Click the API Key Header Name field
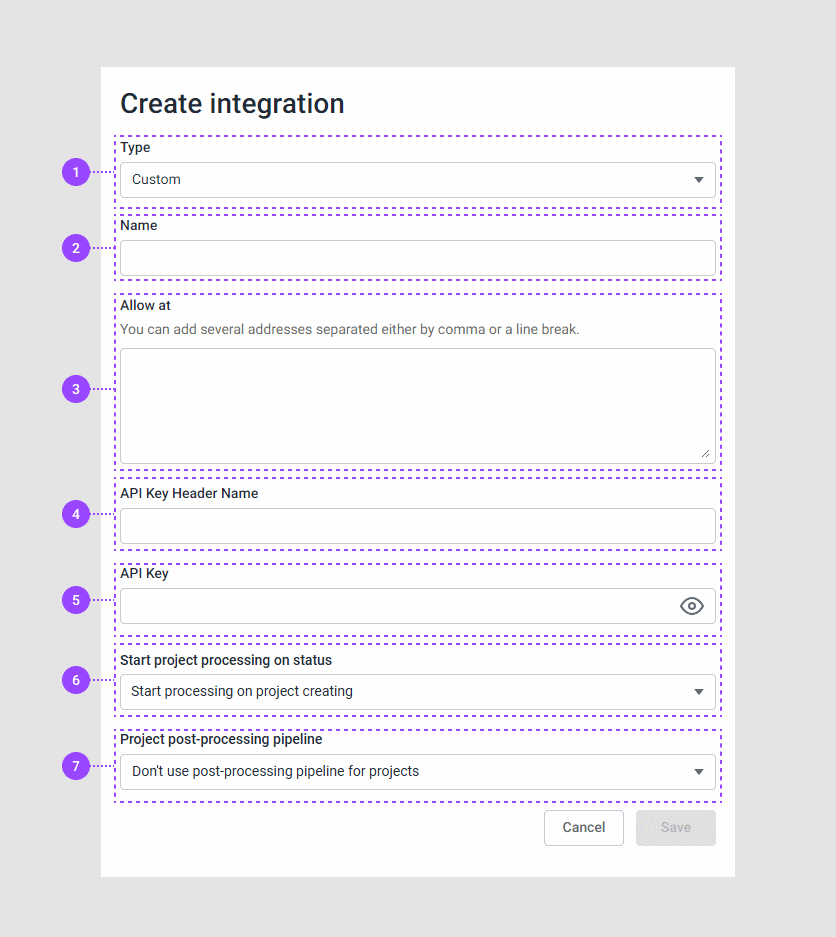 418,526
